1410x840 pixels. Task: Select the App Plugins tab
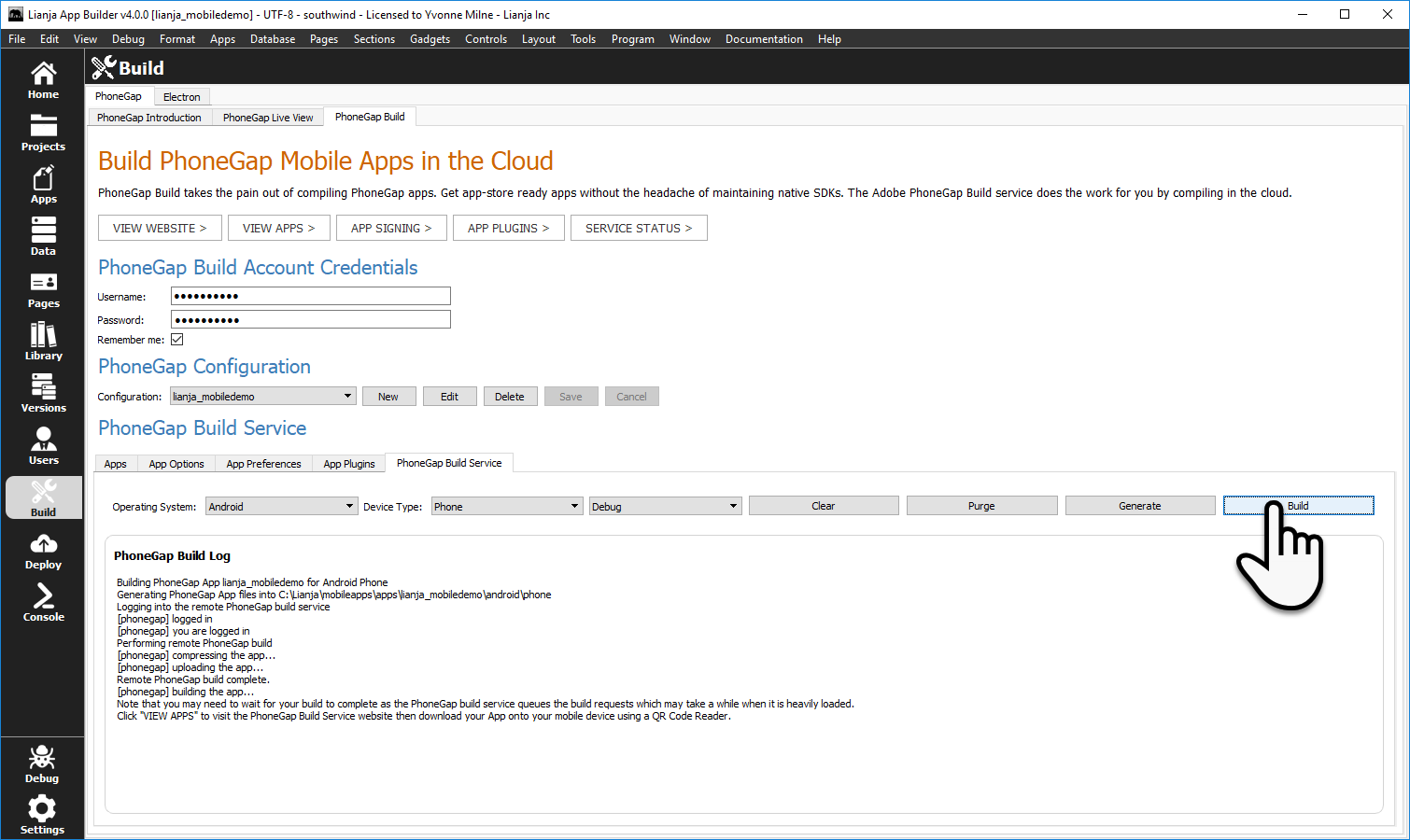[348, 464]
